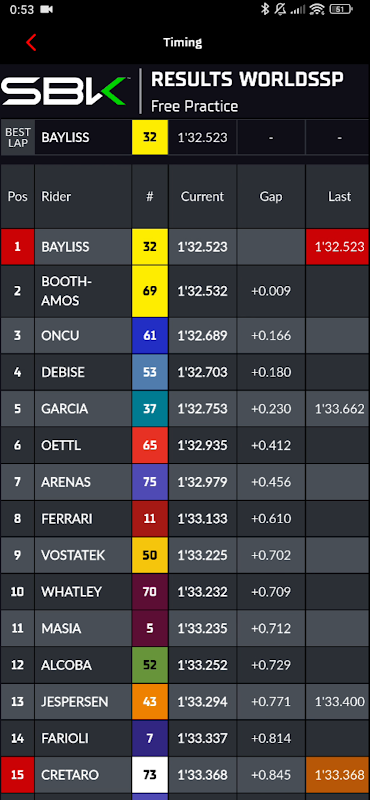This screenshot has height=800, width=370.
Task: Tap the WiFi status icon
Action: pos(317,9)
